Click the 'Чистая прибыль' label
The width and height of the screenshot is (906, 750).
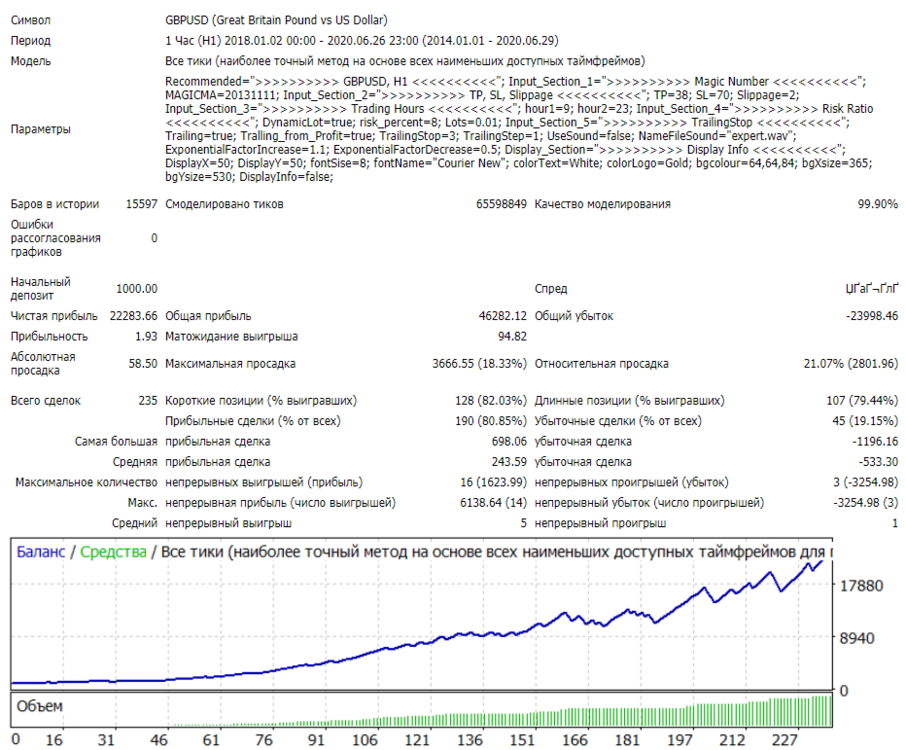coord(54,316)
